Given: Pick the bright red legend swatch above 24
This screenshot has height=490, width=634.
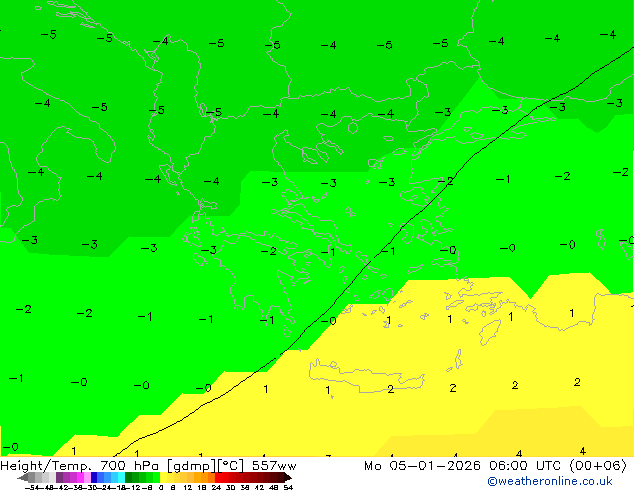Looking at the screenshot, I should click(x=218, y=477).
